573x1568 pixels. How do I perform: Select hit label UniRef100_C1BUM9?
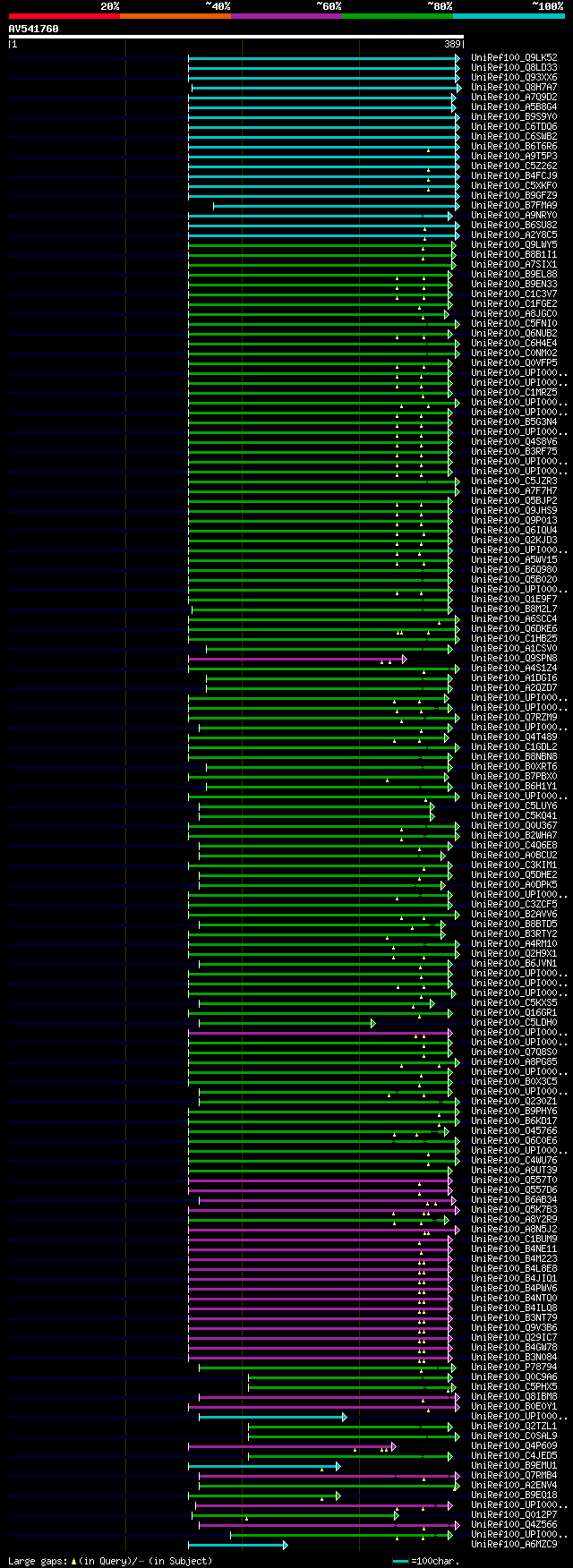click(x=514, y=1239)
